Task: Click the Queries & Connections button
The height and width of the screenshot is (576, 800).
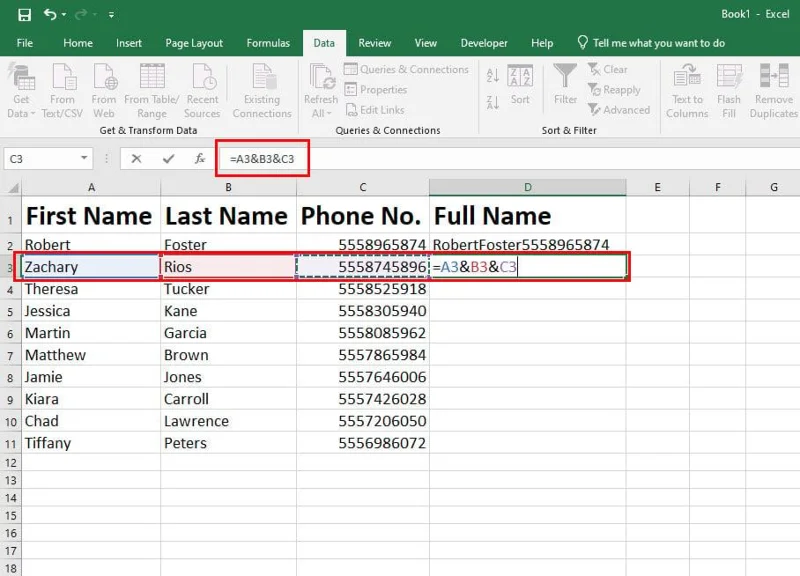Action: tap(406, 69)
